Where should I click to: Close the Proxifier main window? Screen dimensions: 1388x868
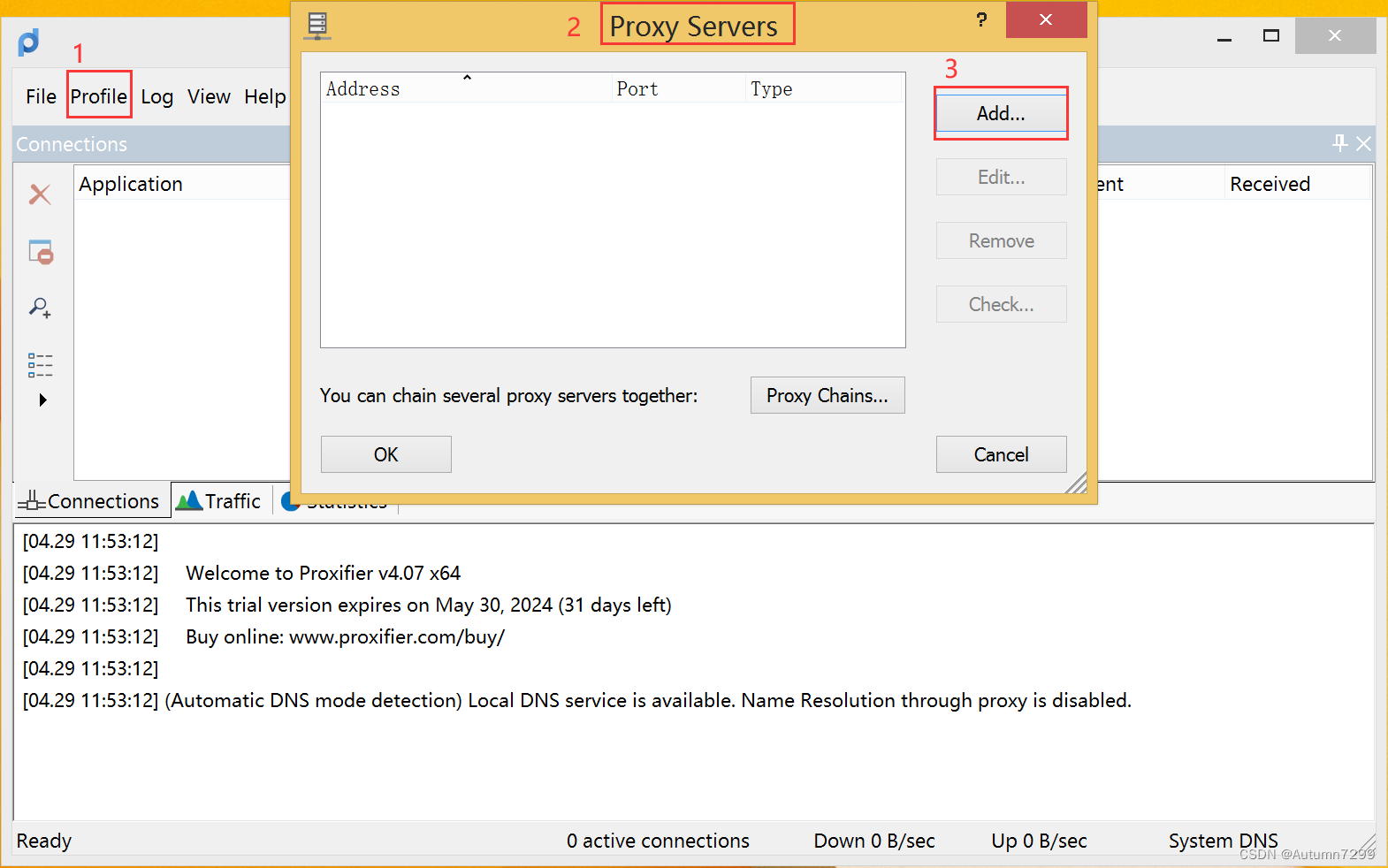pos(1335,36)
